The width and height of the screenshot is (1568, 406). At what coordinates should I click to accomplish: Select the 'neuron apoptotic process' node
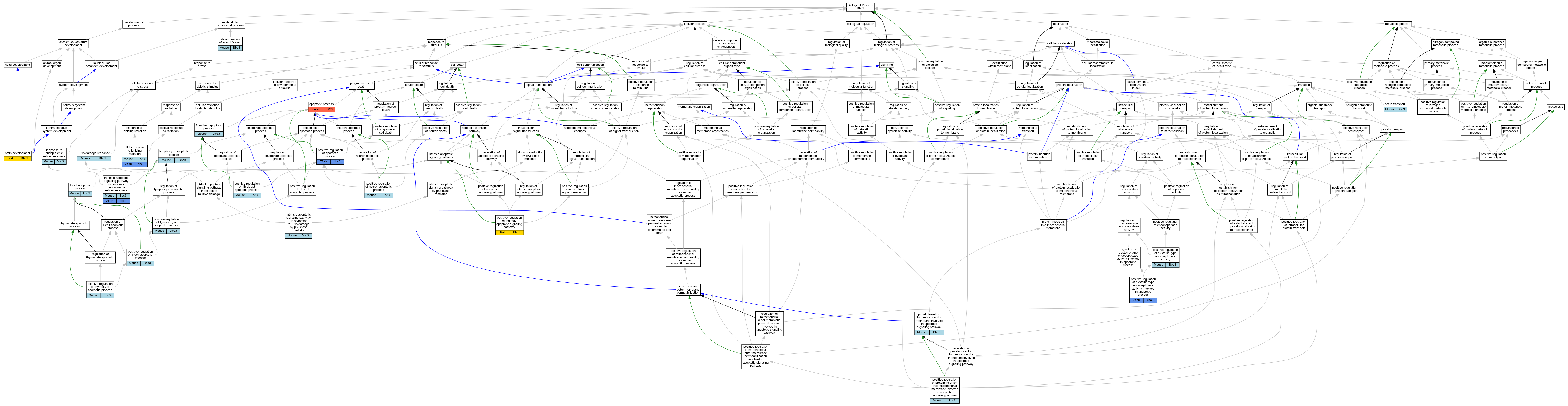(349, 129)
